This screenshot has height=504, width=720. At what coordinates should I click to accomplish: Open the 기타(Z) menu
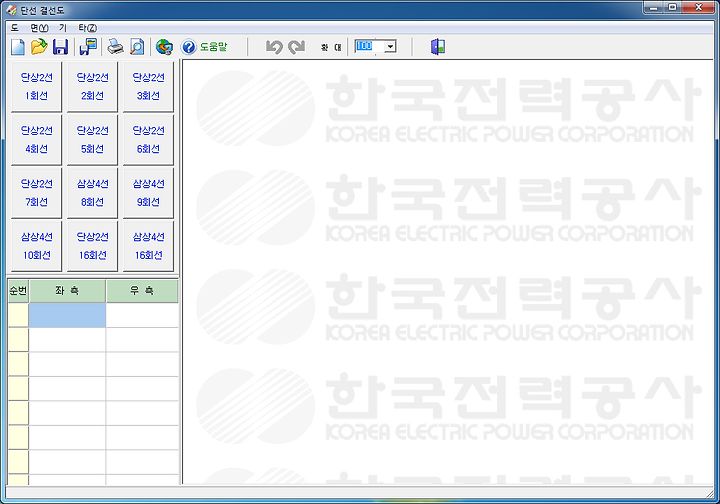(78, 28)
